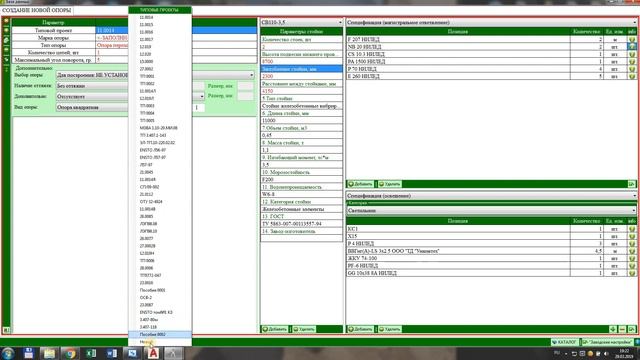The image size is (640, 360).
Task: Open Вид опоры 'Опора квадратная' dropdown
Action: [x=92, y=107]
